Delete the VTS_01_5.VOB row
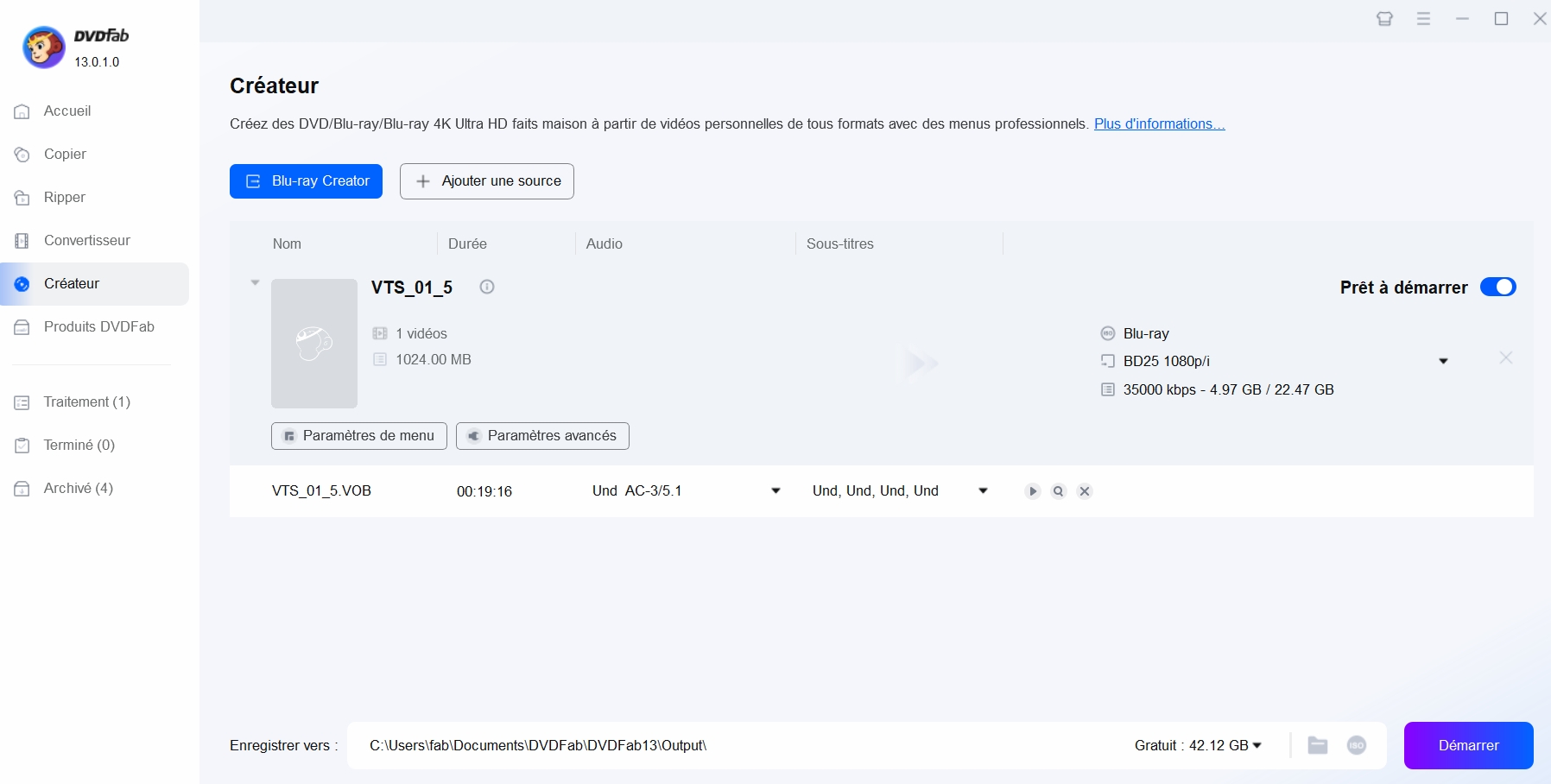 [x=1085, y=491]
